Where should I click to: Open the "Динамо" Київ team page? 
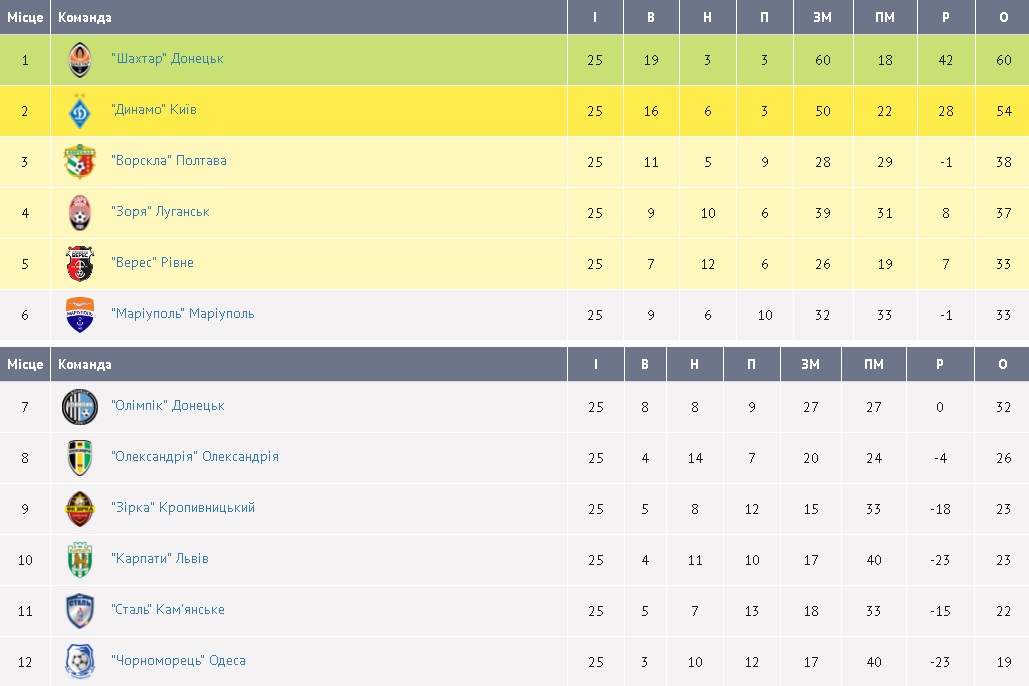pyautogui.click(x=154, y=110)
